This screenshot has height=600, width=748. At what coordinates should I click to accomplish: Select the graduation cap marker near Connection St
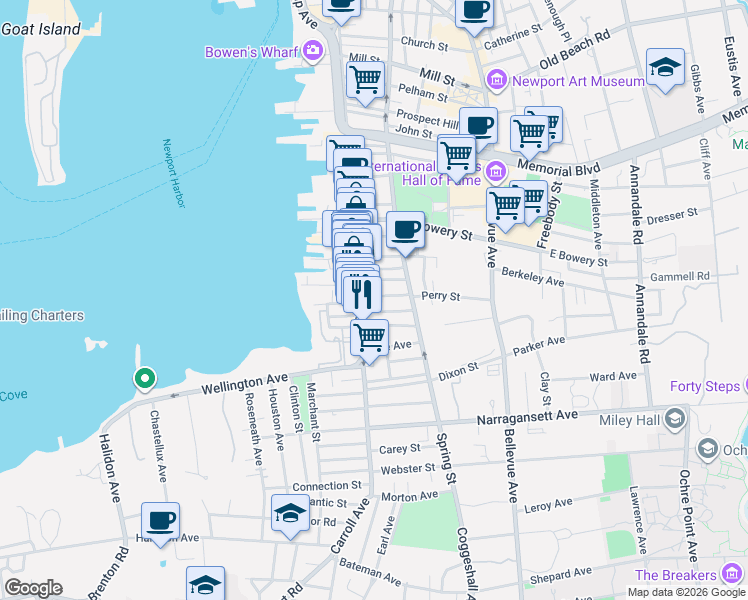pyautogui.click(x=291, y=517)
